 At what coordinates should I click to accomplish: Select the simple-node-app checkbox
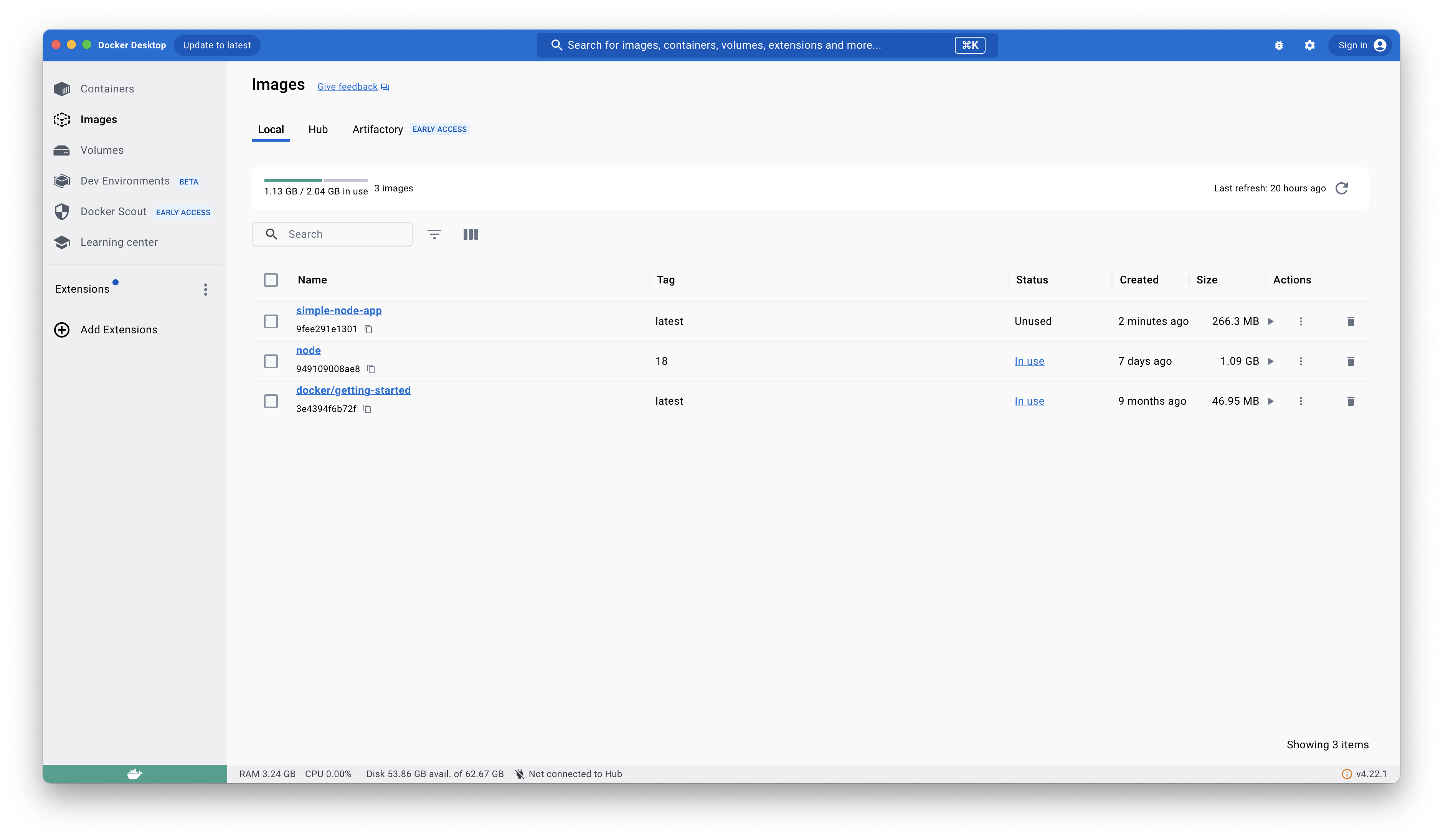click(271, 321)
